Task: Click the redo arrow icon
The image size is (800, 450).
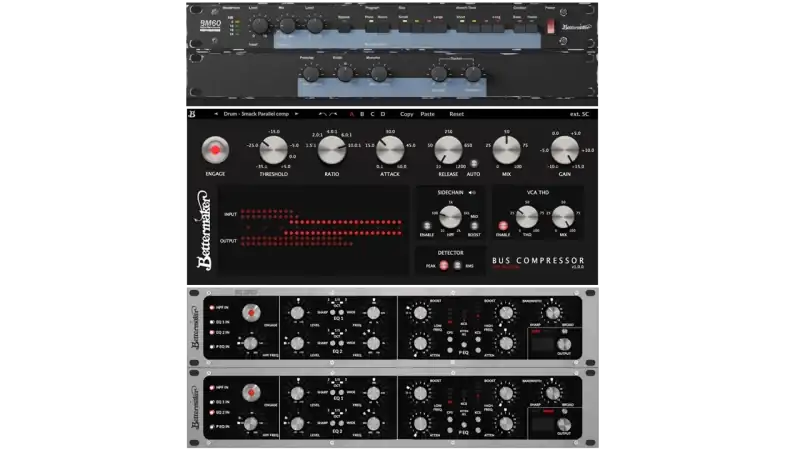Action: (333, 114)
